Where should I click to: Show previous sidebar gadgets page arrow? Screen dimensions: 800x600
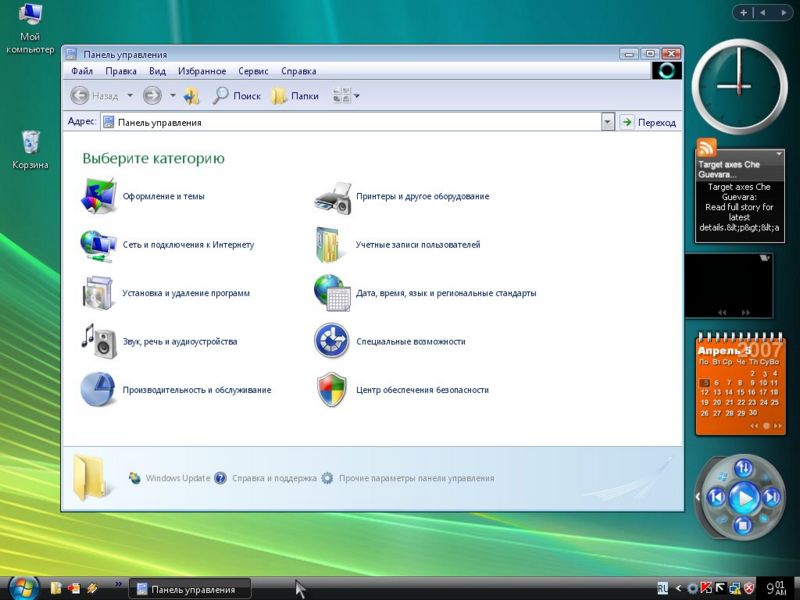point(763,13)
